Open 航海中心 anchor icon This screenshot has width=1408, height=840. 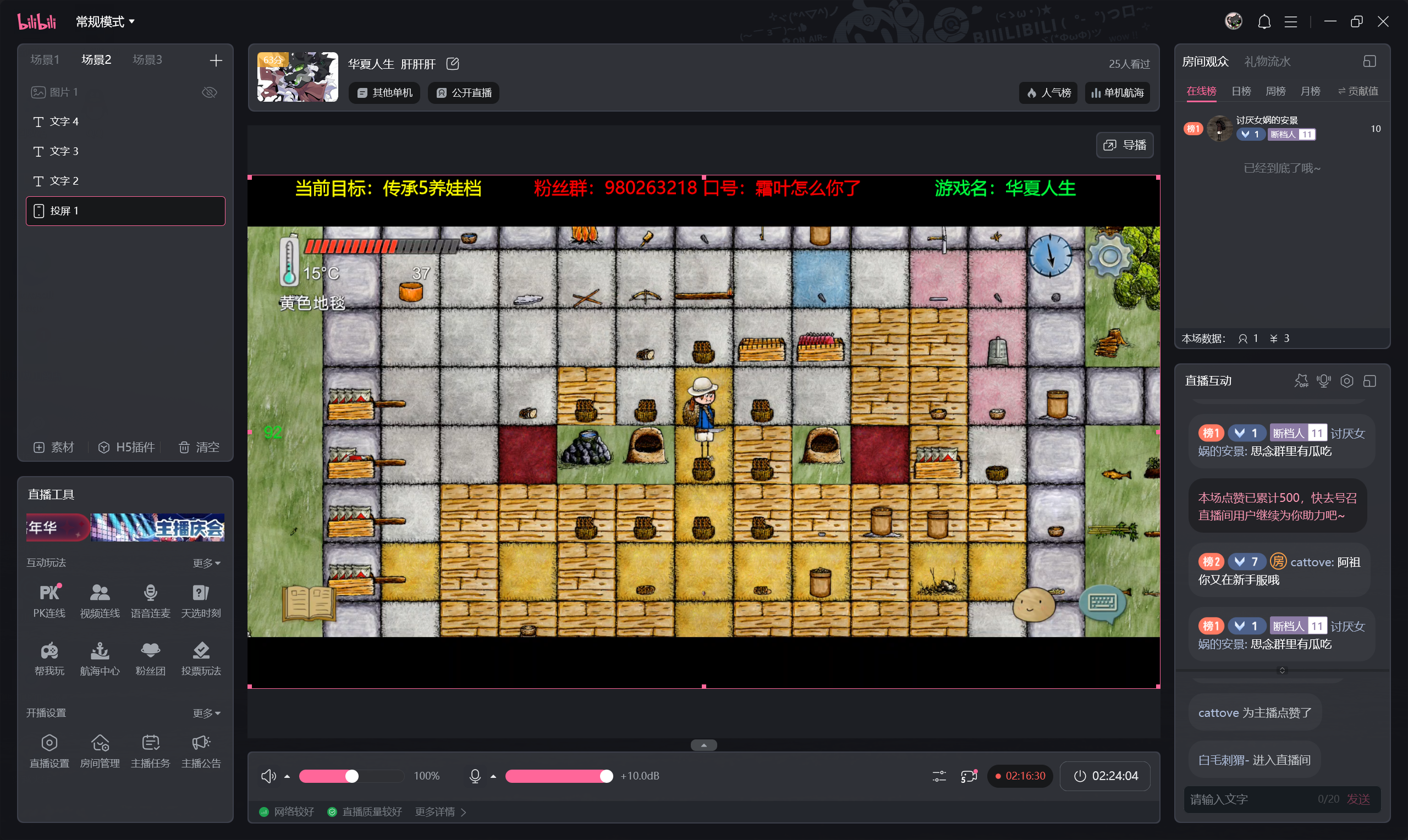[100, 658]
